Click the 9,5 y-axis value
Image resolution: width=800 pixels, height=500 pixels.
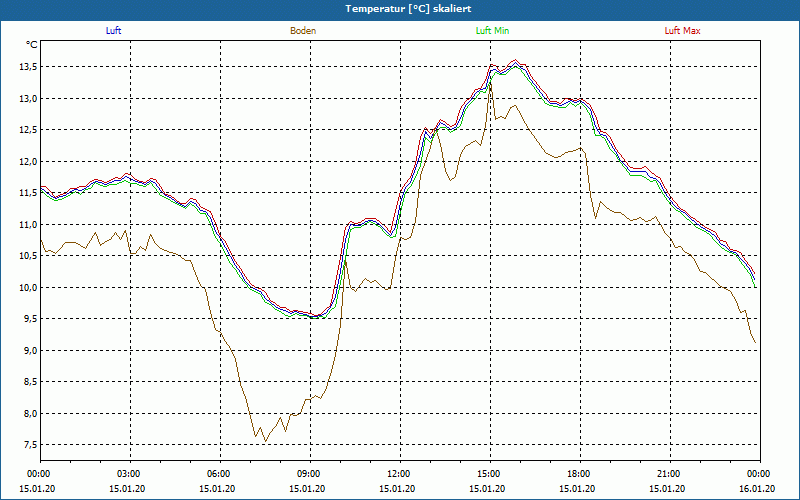coord(30,319)
